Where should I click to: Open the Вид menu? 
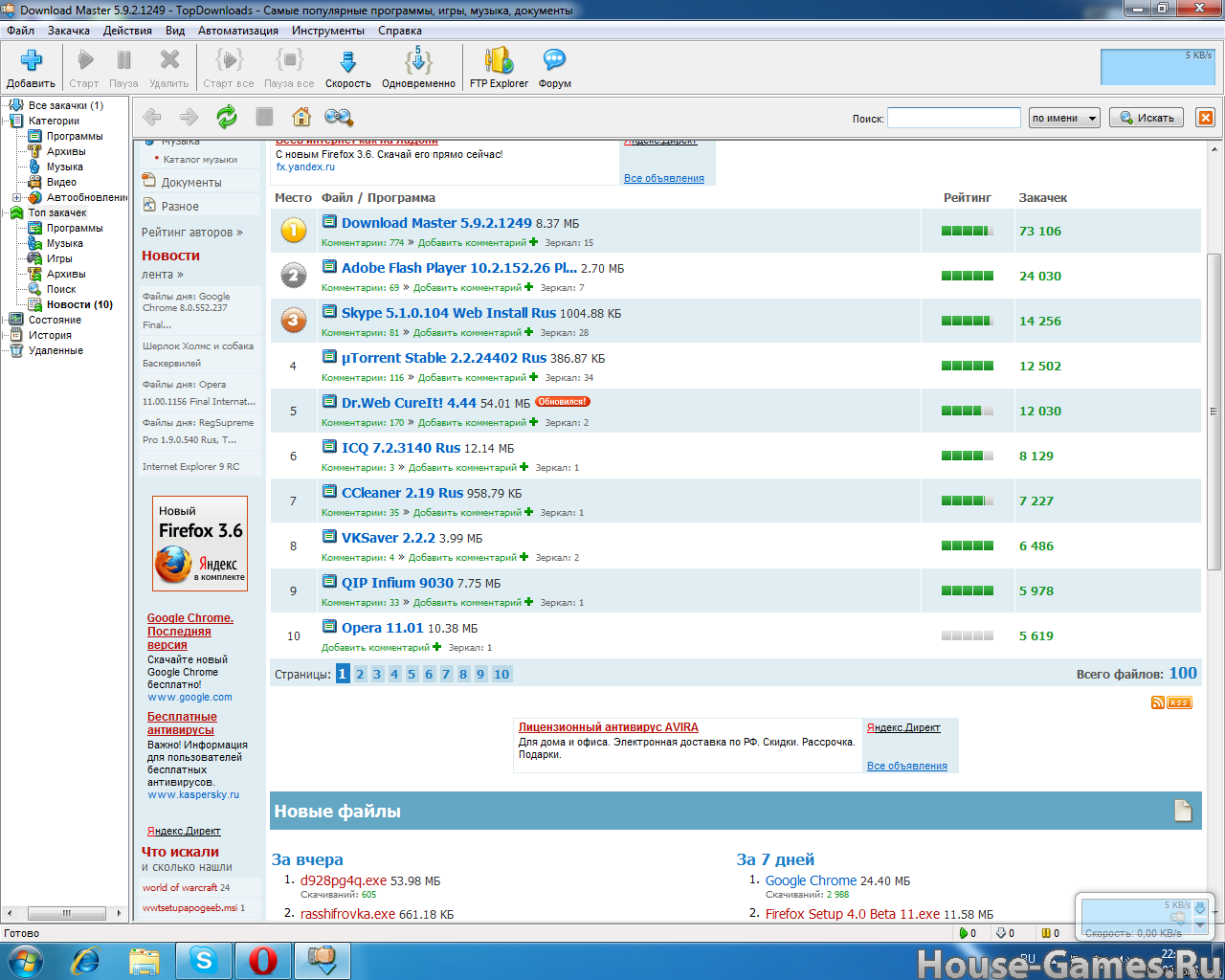click(x=175, y=31)
